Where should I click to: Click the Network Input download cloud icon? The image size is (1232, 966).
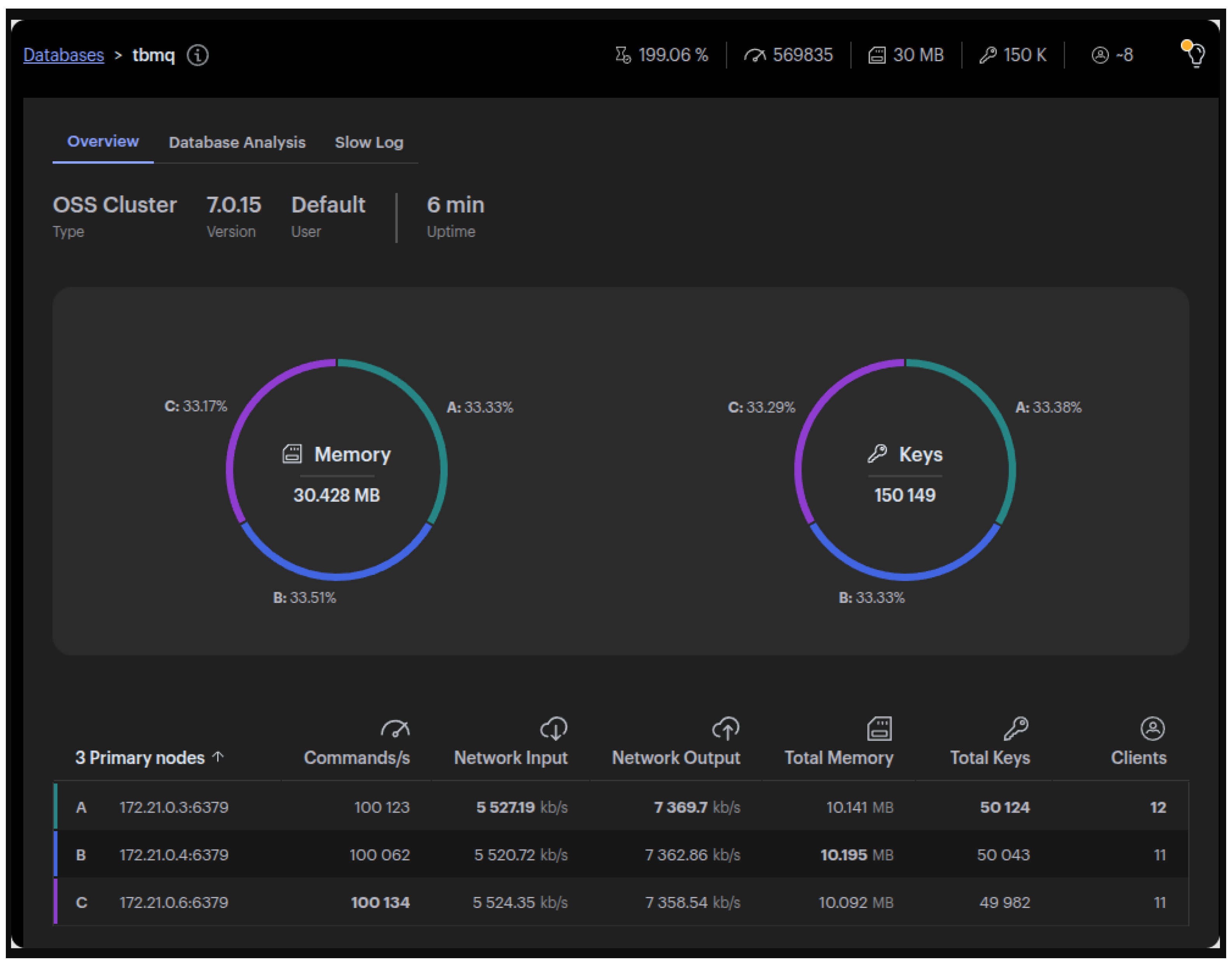pyautogui.click(x=554, y=729)
